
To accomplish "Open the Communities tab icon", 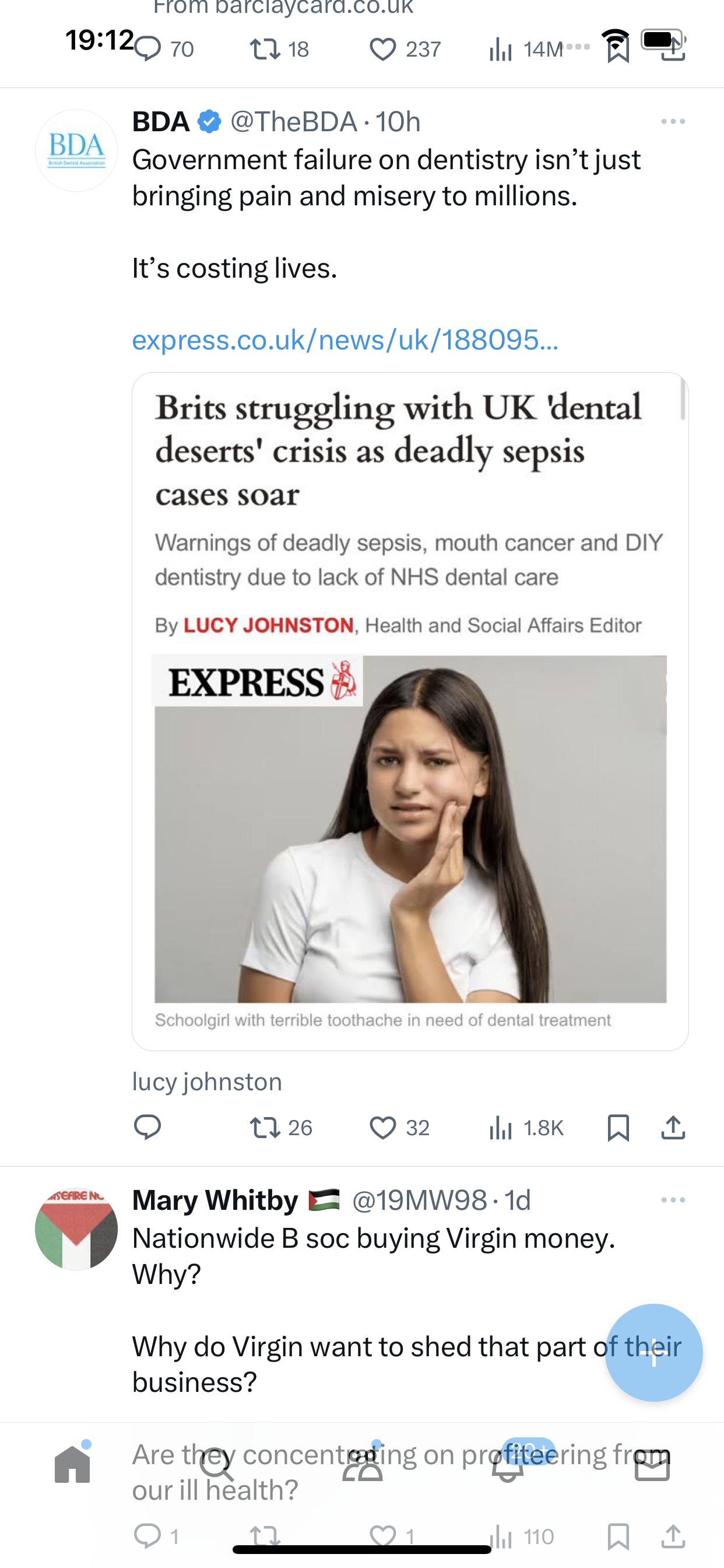I will coord(363,1464).
